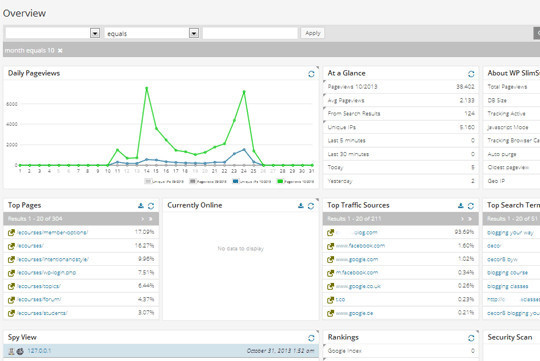The image size is (540, 361).
Task: Open the 127.0.0.1 Spy View entry
Action: (39, 351)
